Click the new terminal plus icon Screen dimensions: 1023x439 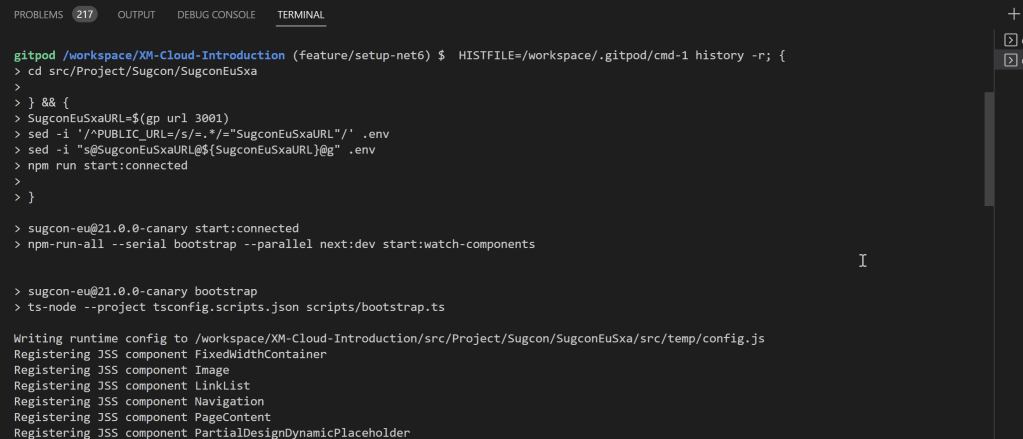[1012, 14]
